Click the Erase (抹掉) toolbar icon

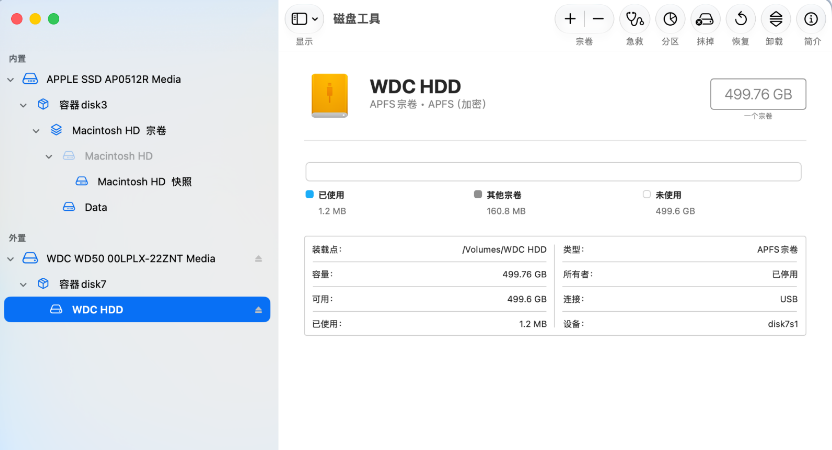[705, 19]
